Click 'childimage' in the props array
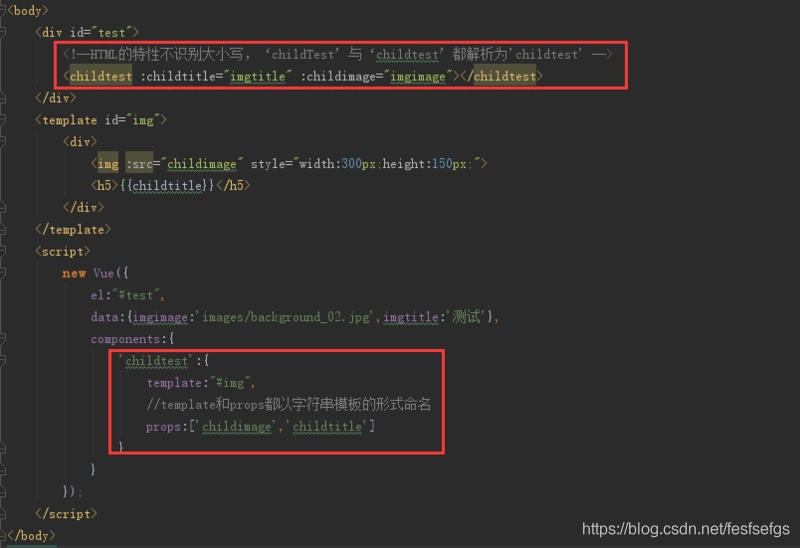The height and width of the screenshot is (548, 800). coord(237,427)
